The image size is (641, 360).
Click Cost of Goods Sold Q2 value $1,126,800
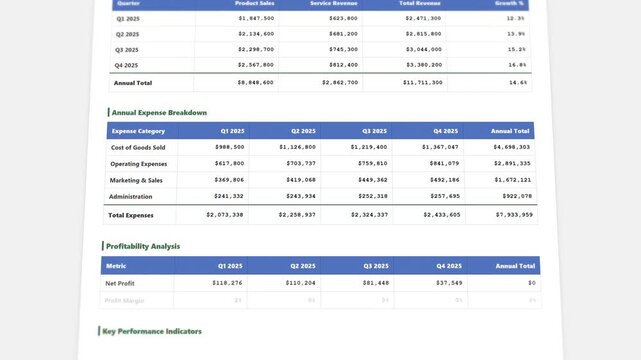[297, 147]
